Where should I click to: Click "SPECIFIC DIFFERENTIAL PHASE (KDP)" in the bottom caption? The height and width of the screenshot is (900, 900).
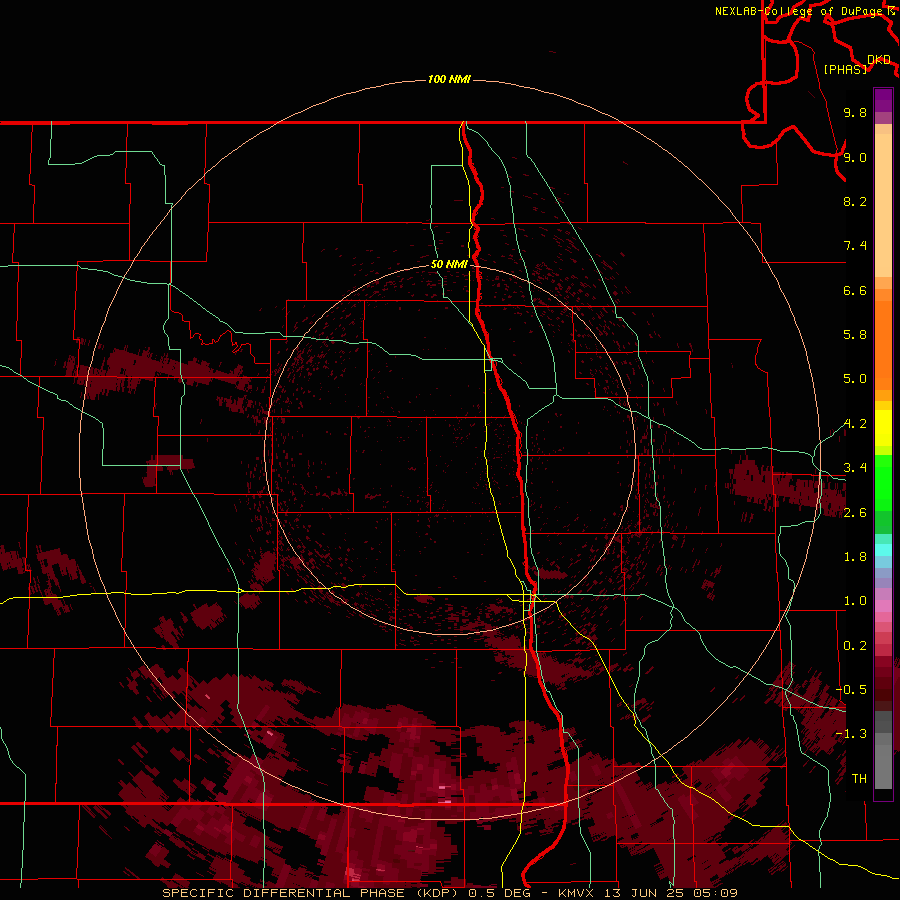click(313, 893)
